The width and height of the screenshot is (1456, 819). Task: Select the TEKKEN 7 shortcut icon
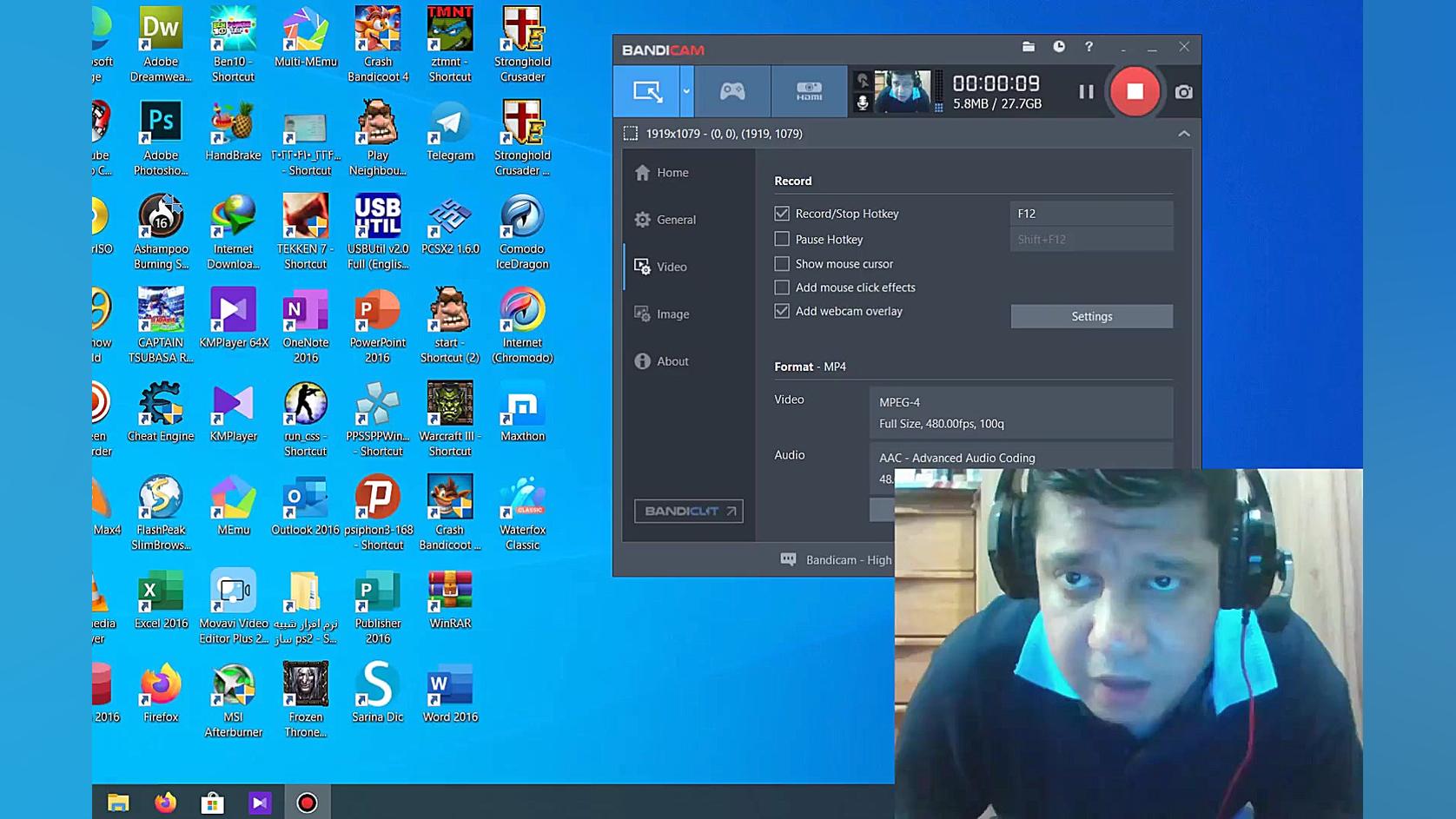point(306,232)
